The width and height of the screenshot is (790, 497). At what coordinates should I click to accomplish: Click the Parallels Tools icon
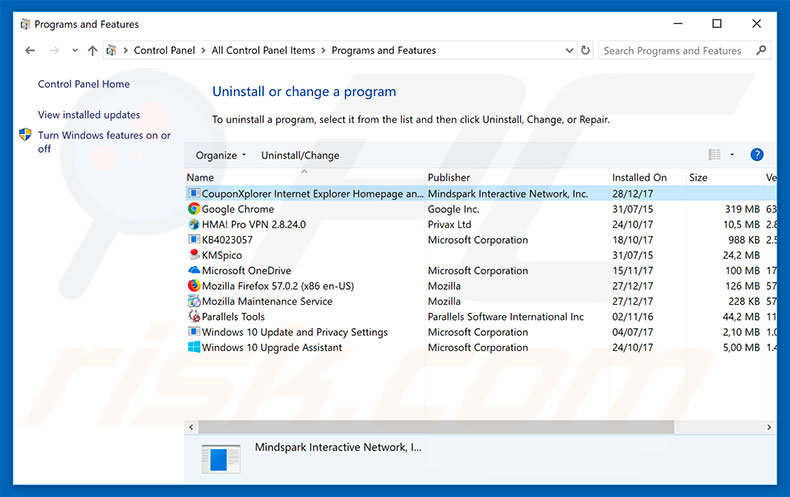(193, 317)
